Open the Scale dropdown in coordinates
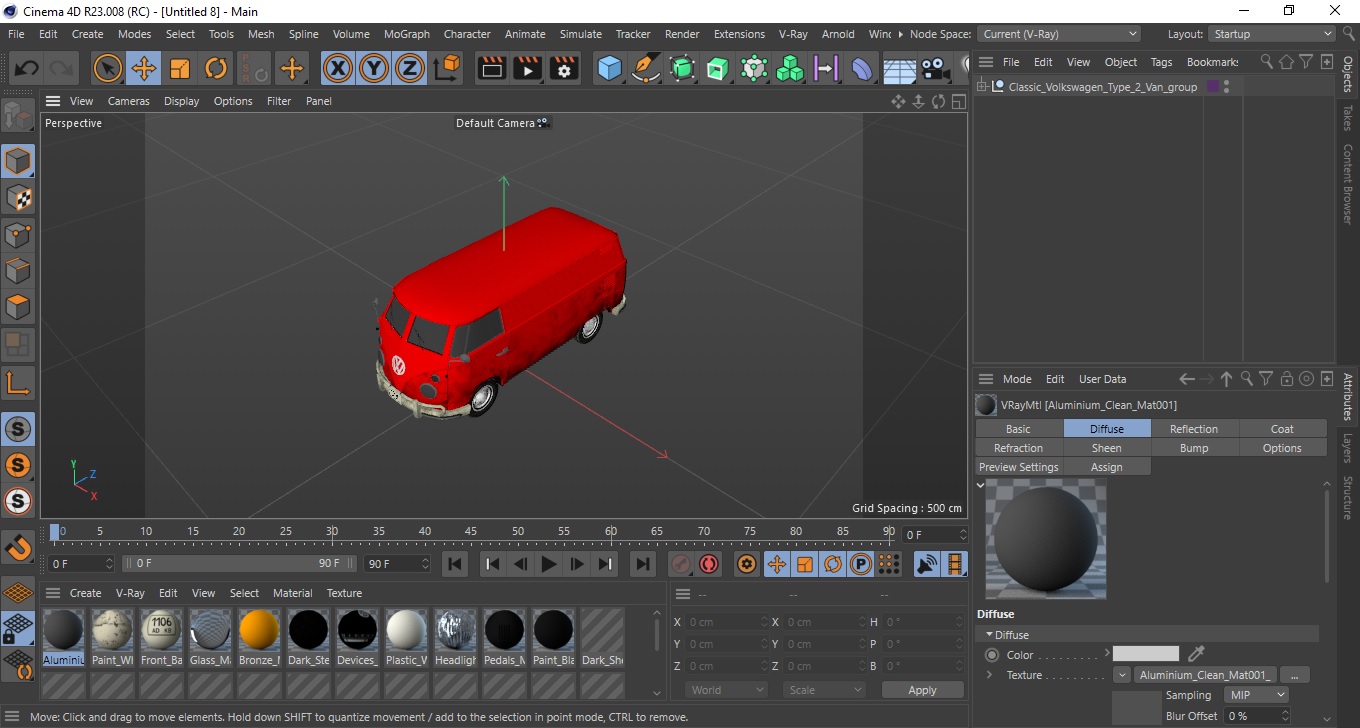Viewport: 1360px width, 728px height. (824, 690)
